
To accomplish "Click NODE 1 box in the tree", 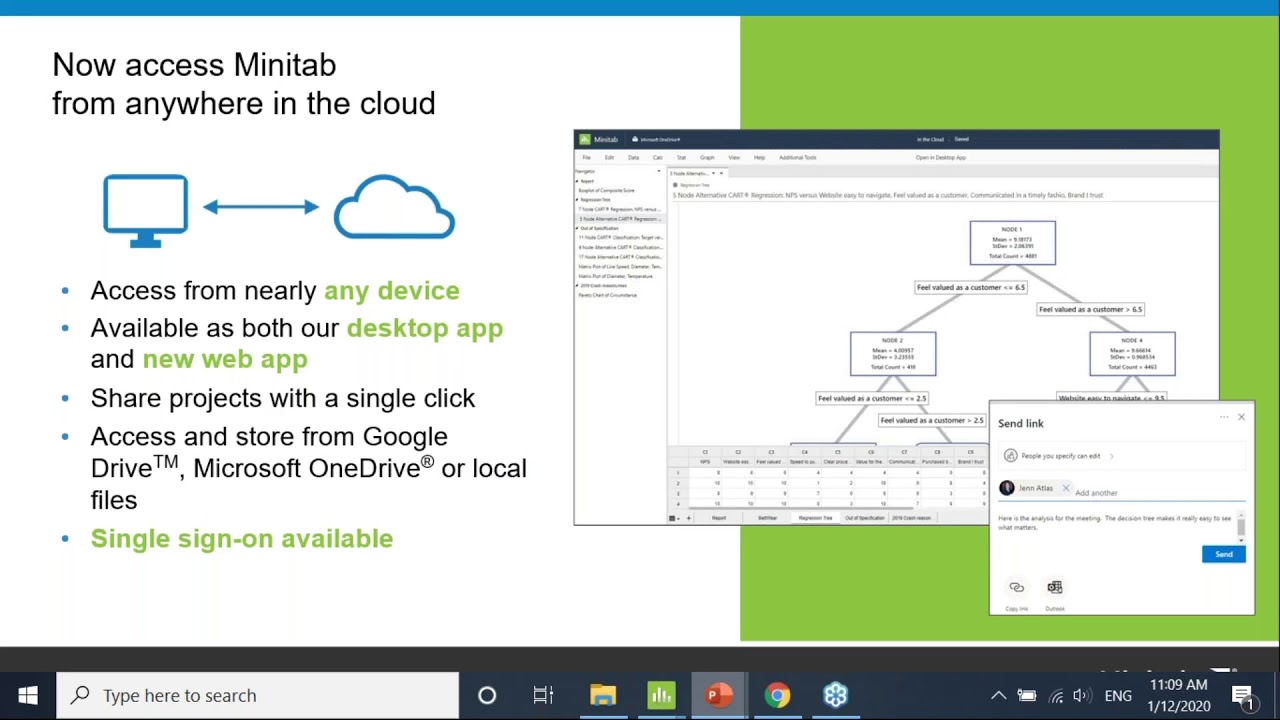I will coord(1012,243).
